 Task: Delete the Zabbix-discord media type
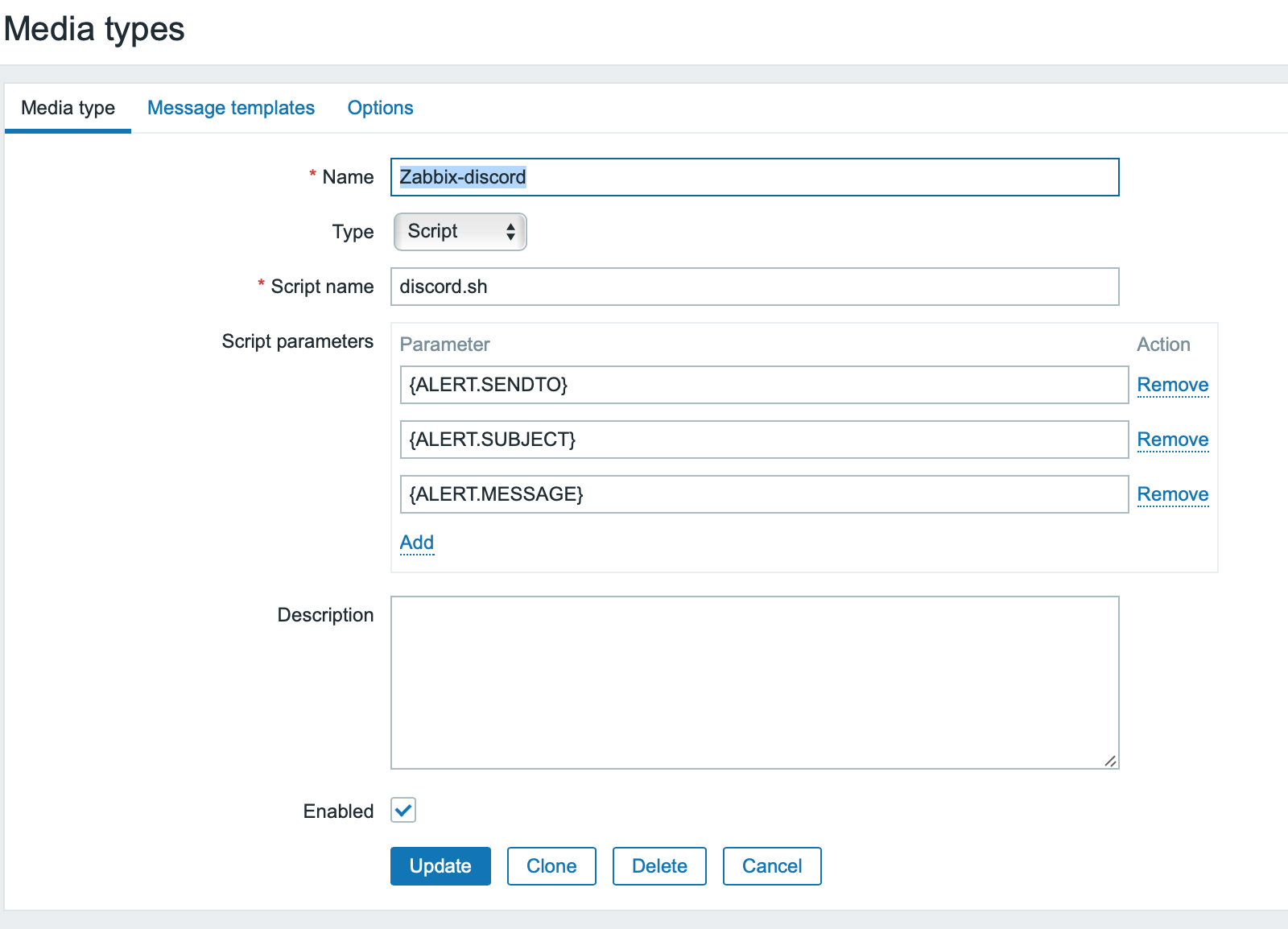click(x=659, y=866)
